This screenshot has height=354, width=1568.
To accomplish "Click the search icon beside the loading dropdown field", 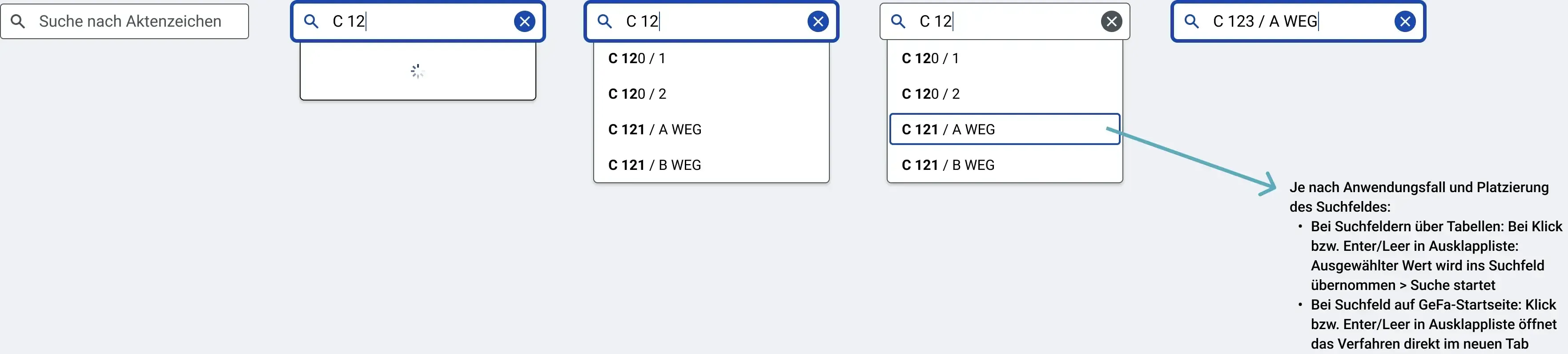I will (x=311, y=21).
